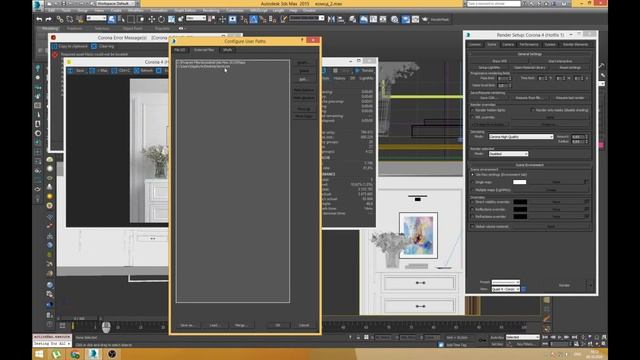Open Reference Coordinate System dropdown
Viewport: 640px width, 360px height.
click(196, 18)
